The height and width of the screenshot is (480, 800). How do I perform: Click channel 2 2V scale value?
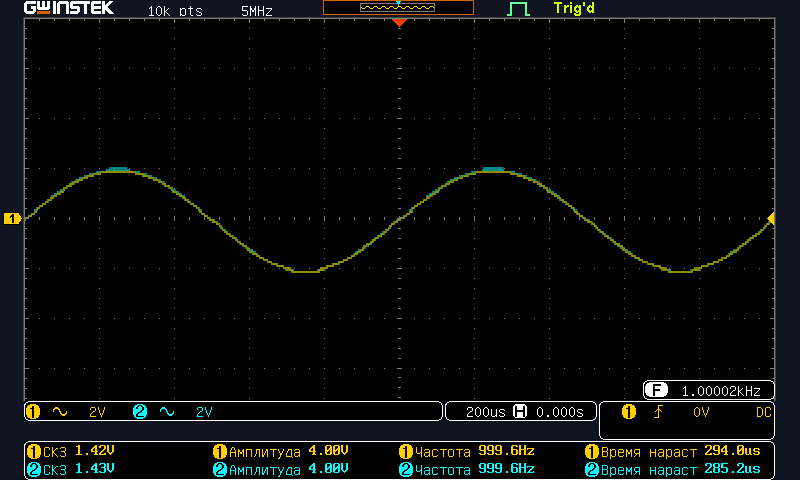[204, 412]
